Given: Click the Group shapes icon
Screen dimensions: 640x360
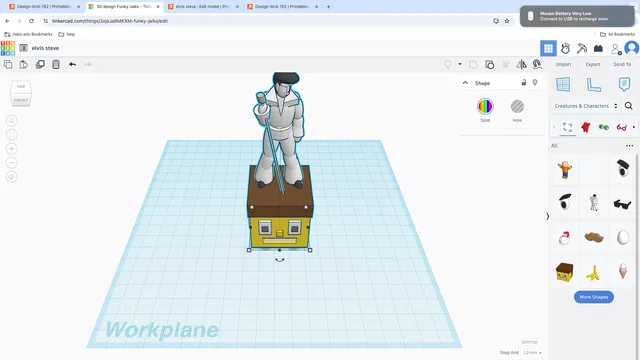Looking at the screenshot, I should tap(473, 64).
